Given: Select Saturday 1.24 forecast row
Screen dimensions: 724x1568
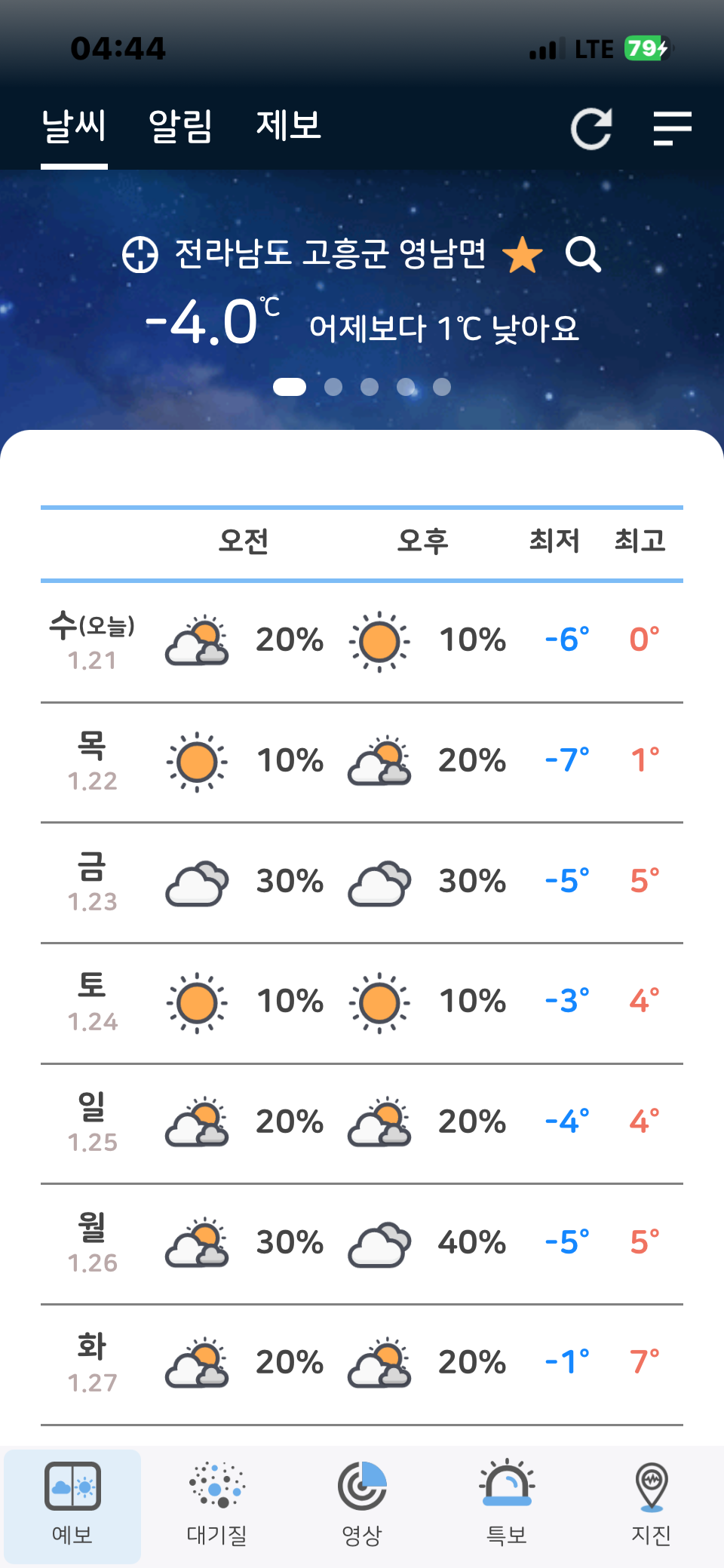Looking at the screenshot, I should (362, 1003).
